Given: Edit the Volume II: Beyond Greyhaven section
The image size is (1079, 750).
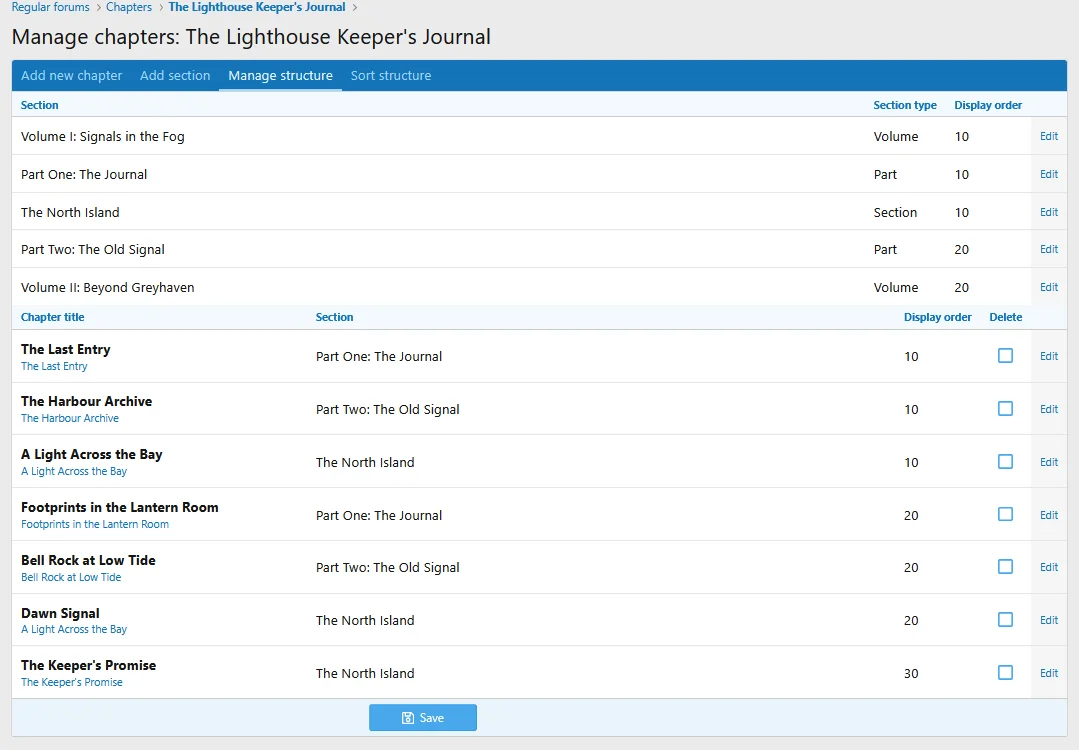Looking at the screenshot, I should (x=1049, y=287).
